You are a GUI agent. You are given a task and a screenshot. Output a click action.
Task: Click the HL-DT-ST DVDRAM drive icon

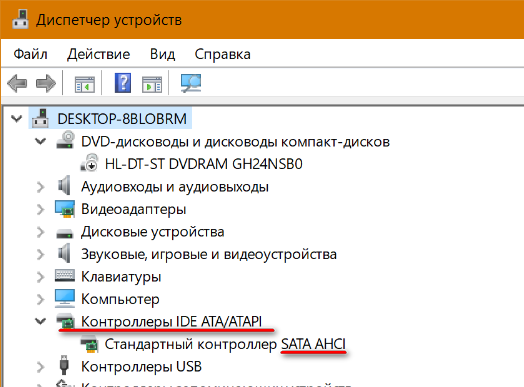[x=90, y=163]
